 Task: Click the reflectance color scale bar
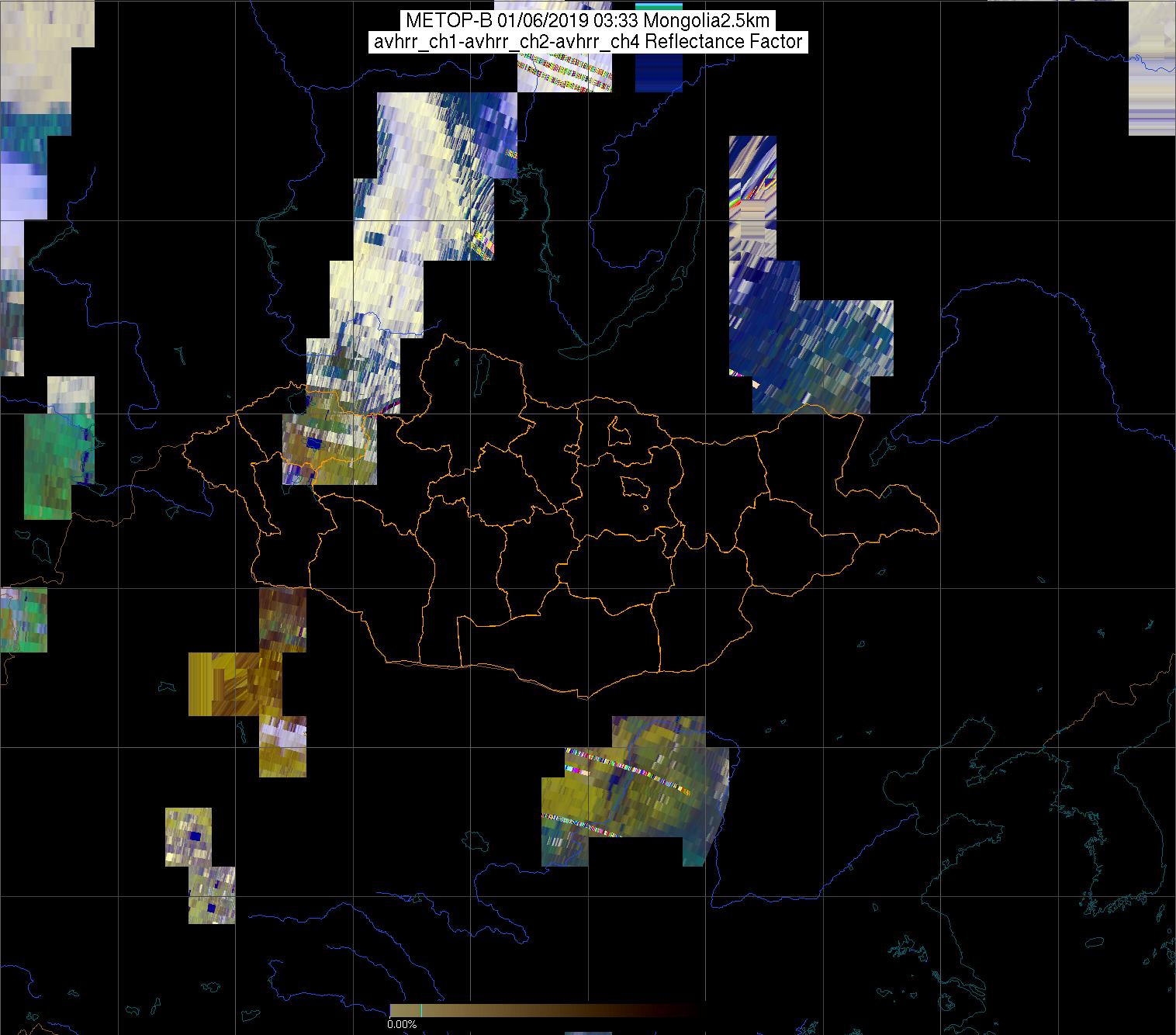click(x=547, y=1010)
